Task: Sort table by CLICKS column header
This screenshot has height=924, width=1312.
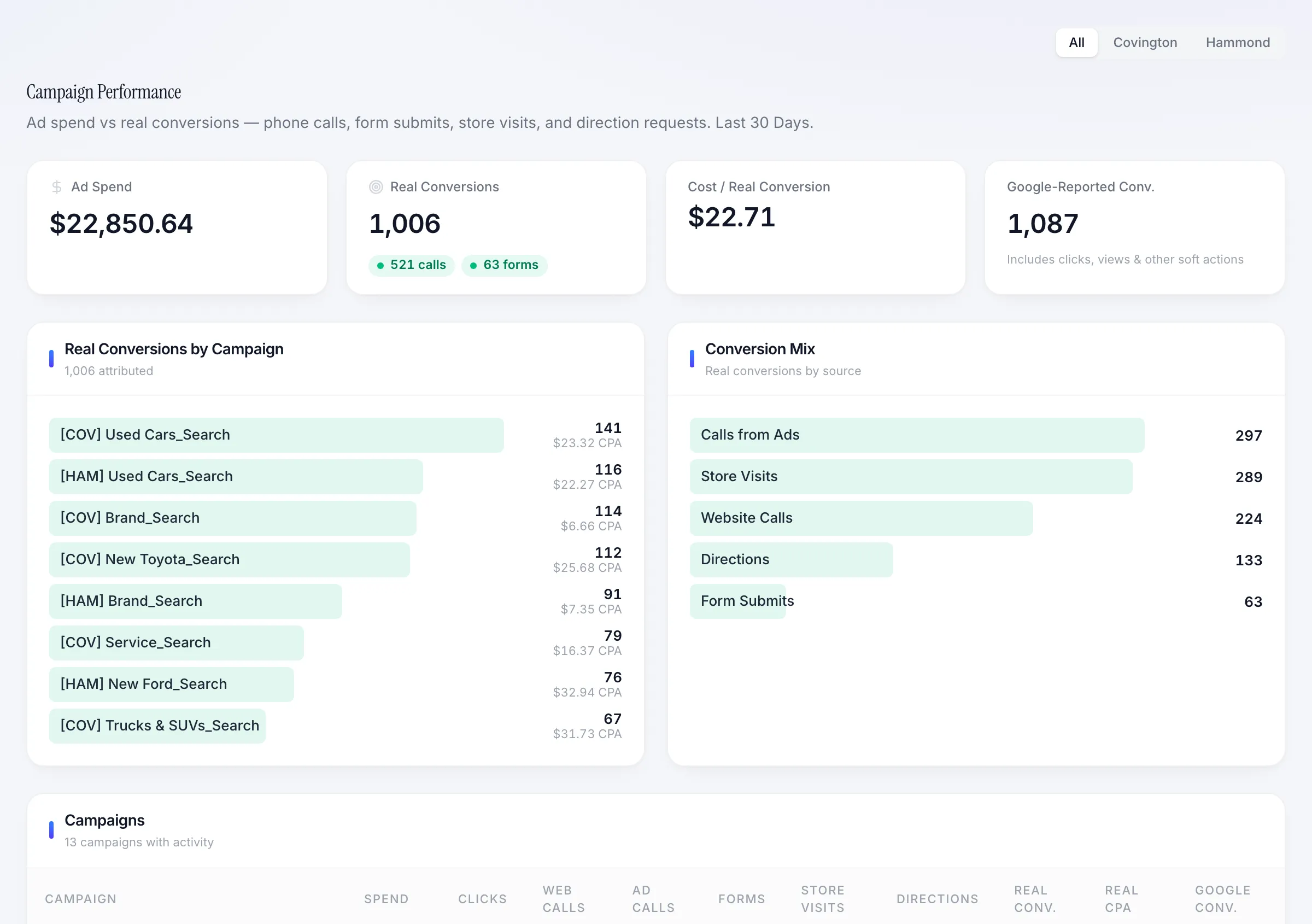Action: (x=482, y=899)
